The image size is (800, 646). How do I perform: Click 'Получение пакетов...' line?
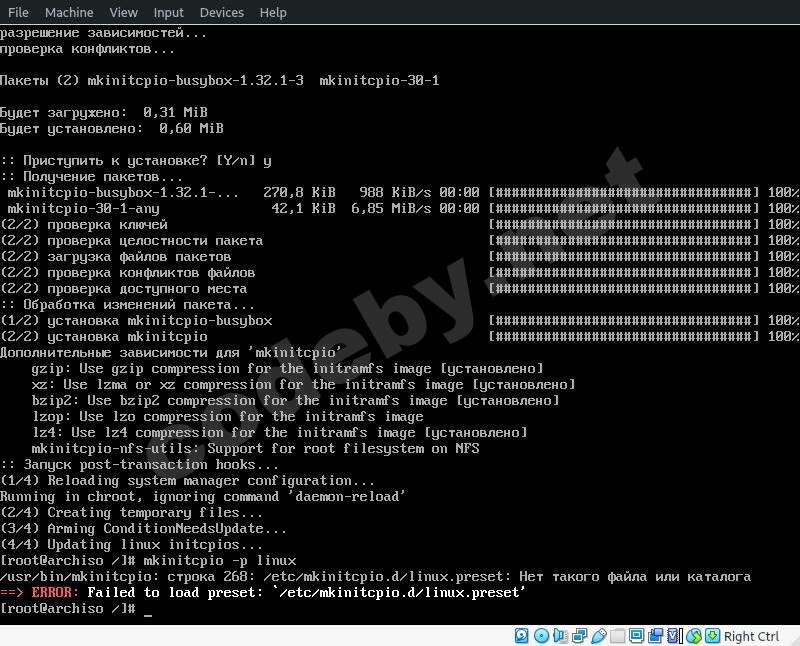click(91, 177)
